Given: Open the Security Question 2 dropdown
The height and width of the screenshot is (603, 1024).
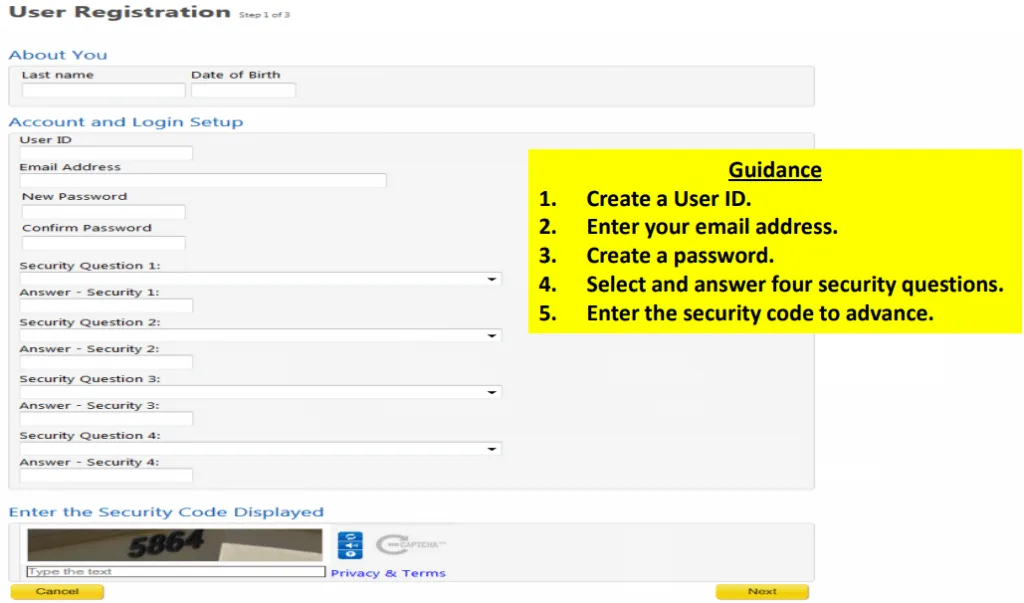Looking at the screenshot, I should point(260,336).
